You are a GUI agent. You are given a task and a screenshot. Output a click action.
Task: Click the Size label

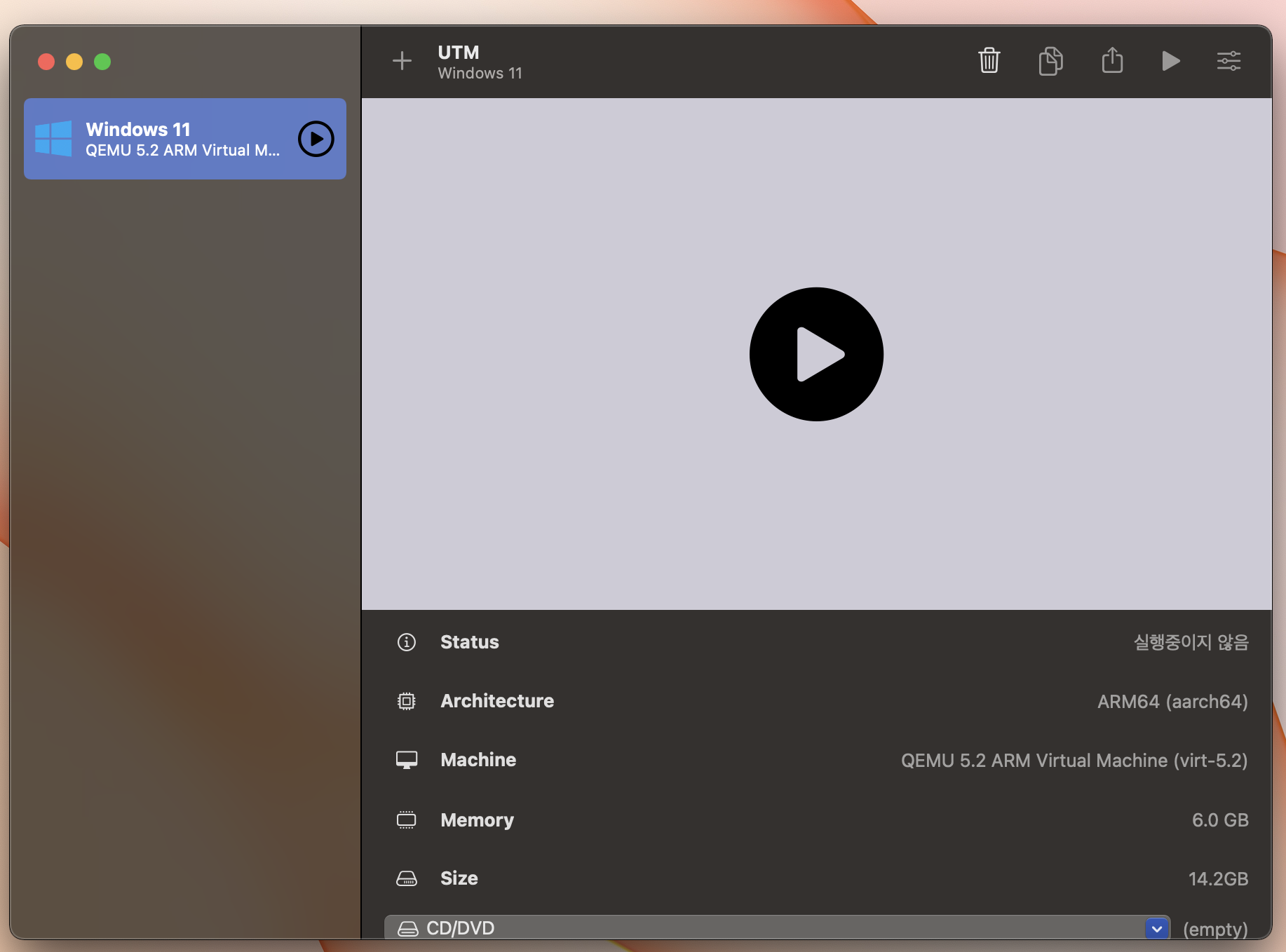tap(459, 878)
